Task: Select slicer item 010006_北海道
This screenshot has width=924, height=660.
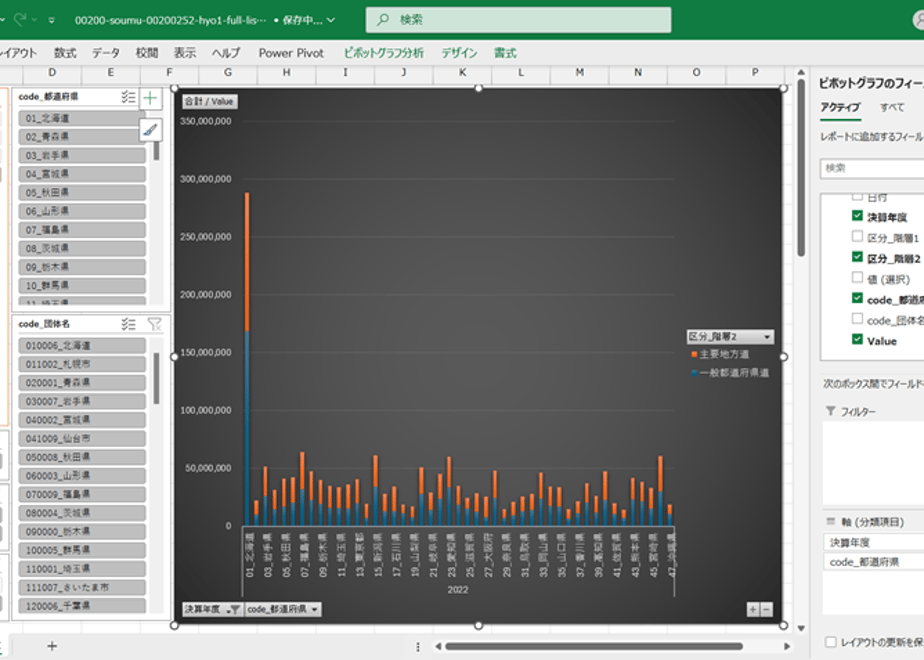Action: coord(82,345)
